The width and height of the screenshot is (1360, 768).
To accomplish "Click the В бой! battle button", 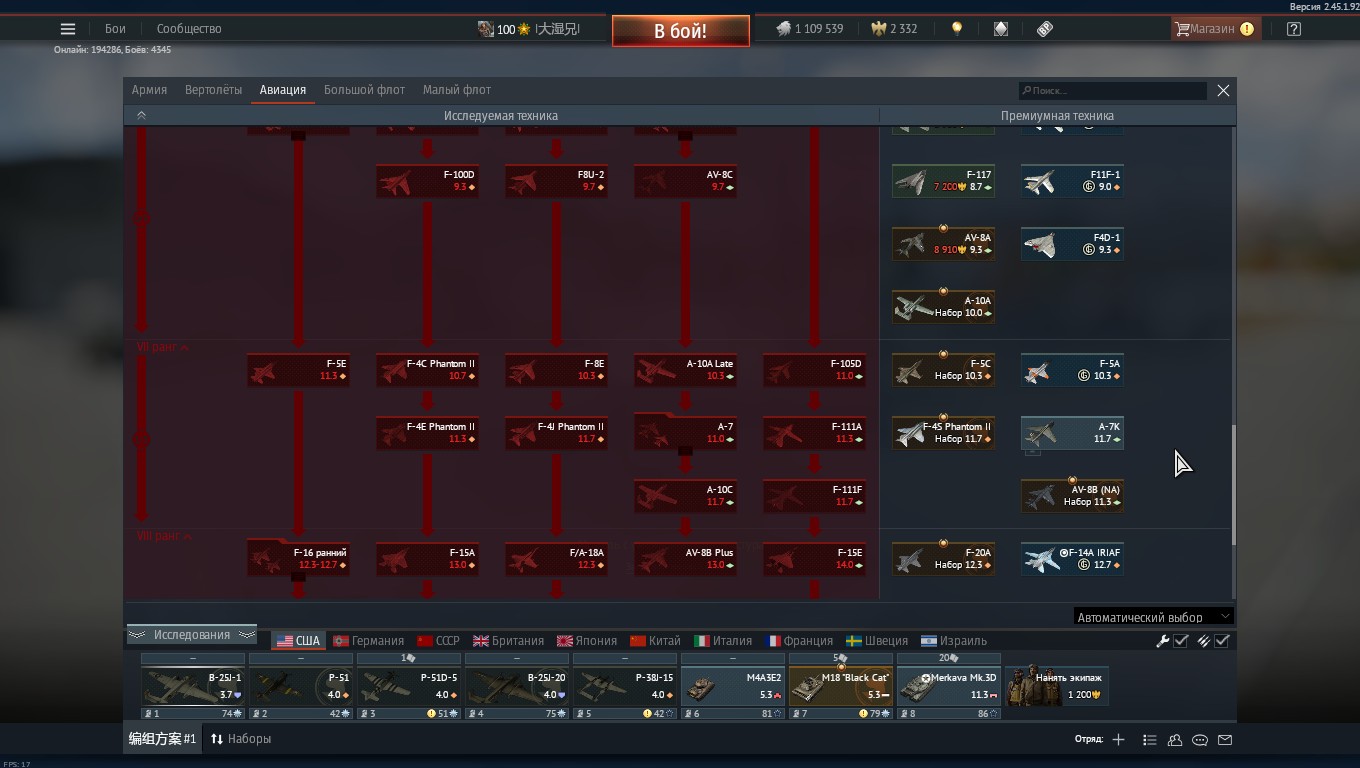I will coord(681,31).
